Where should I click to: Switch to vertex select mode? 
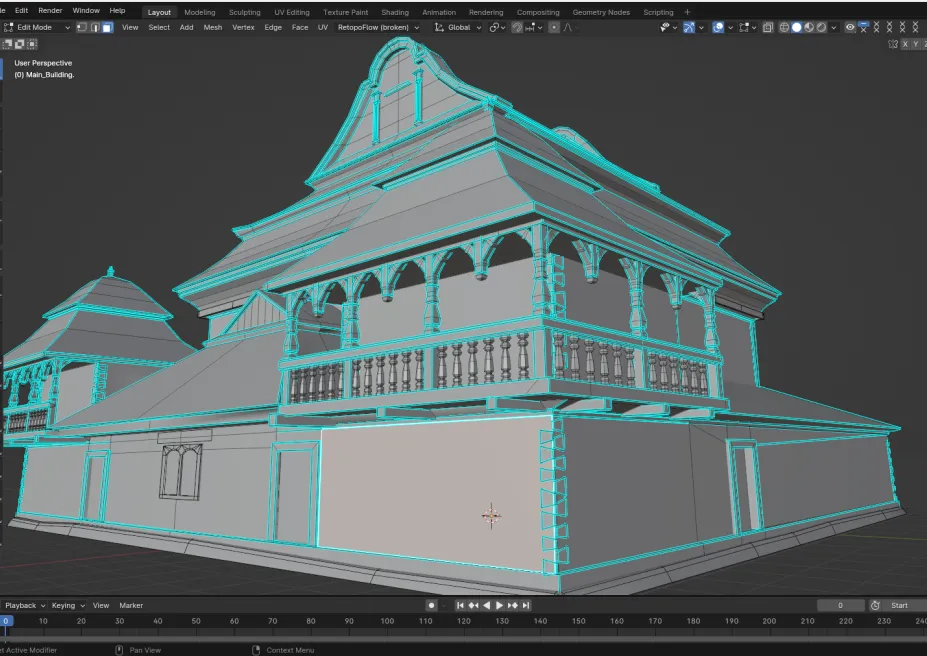click(x=82, y=27)
